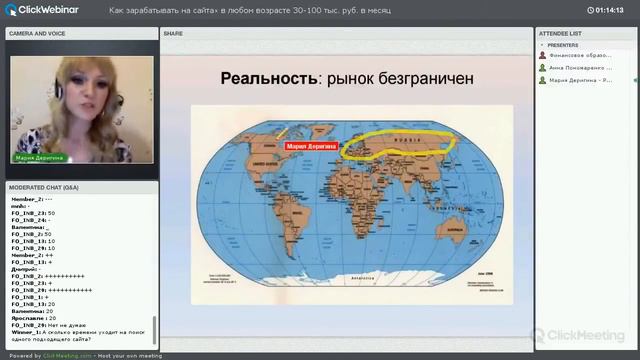Click the 01:14:13 elapsed time
The width and height of the screenshot is (640, 360).
[609, 10]
